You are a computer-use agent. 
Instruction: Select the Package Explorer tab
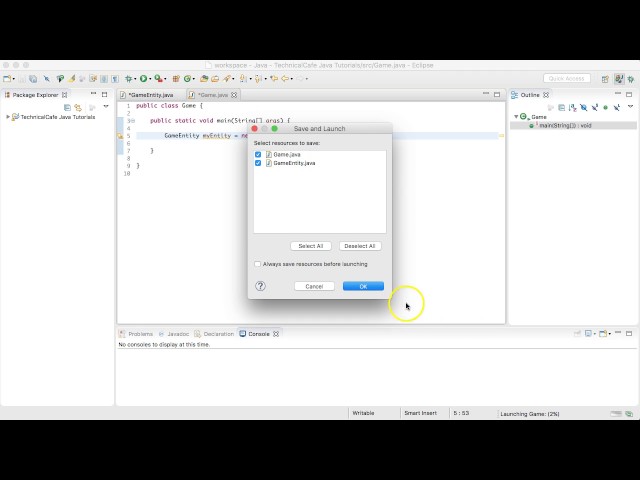point(36,95)
